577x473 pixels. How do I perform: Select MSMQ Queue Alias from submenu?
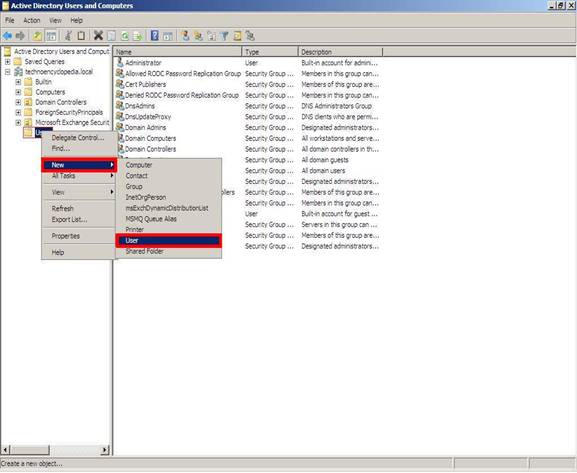(169, 219)
